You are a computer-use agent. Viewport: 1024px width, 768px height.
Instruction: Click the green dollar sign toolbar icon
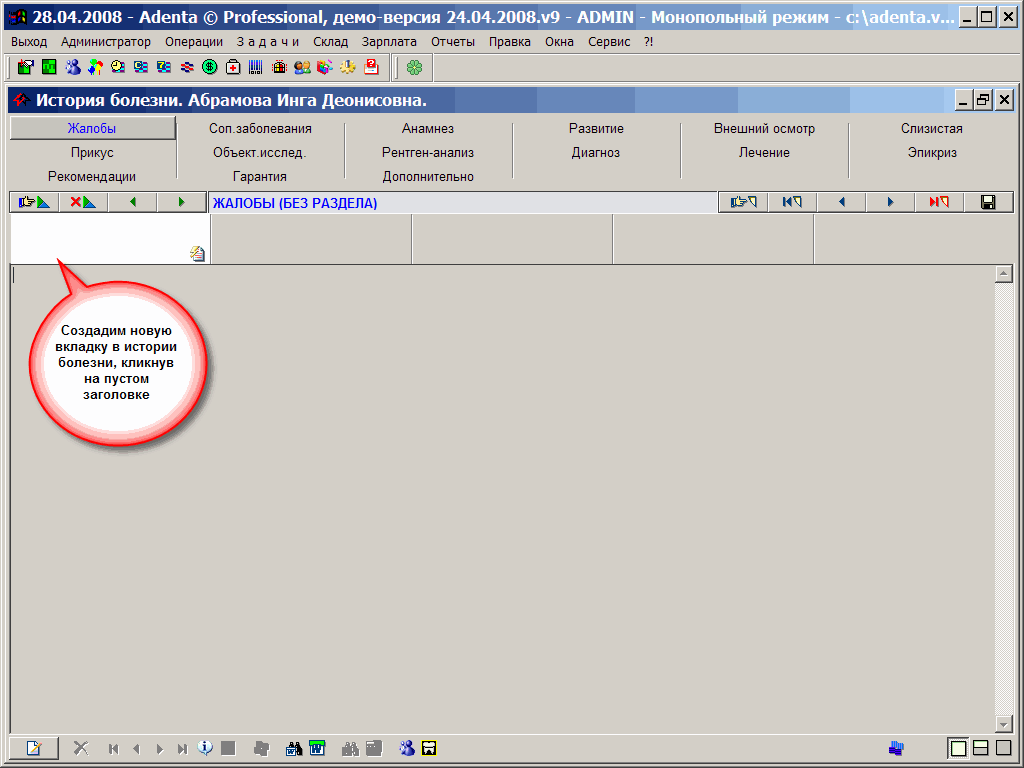point(209,67)
